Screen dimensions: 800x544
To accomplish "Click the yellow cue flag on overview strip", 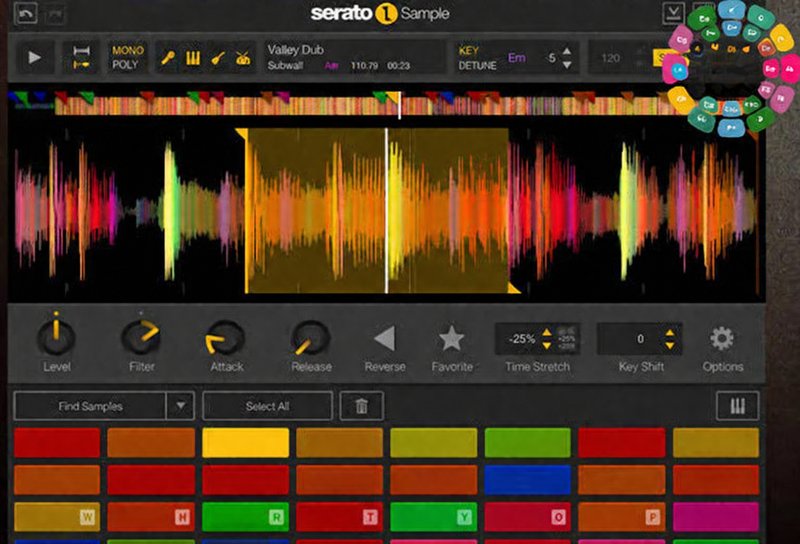I will [392, 96].
